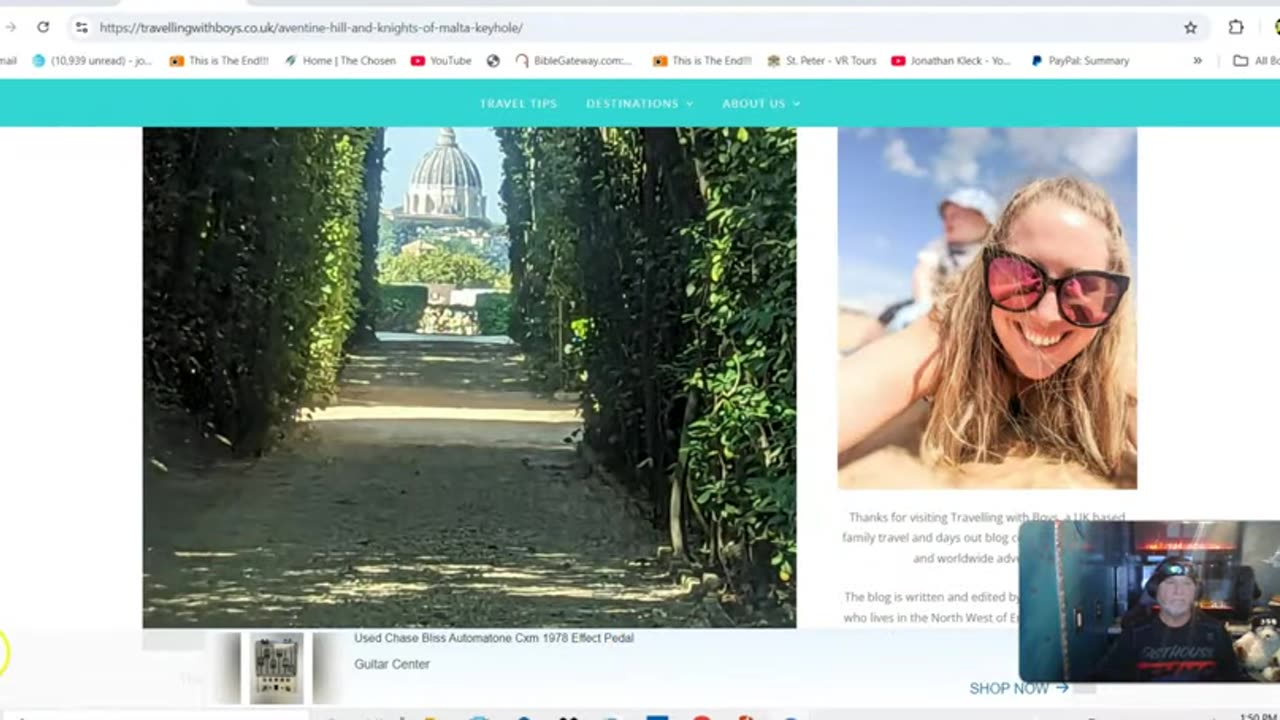Open the second This is The End!!! bookmark
This screenshot has width=1280, height=720.
702,61
